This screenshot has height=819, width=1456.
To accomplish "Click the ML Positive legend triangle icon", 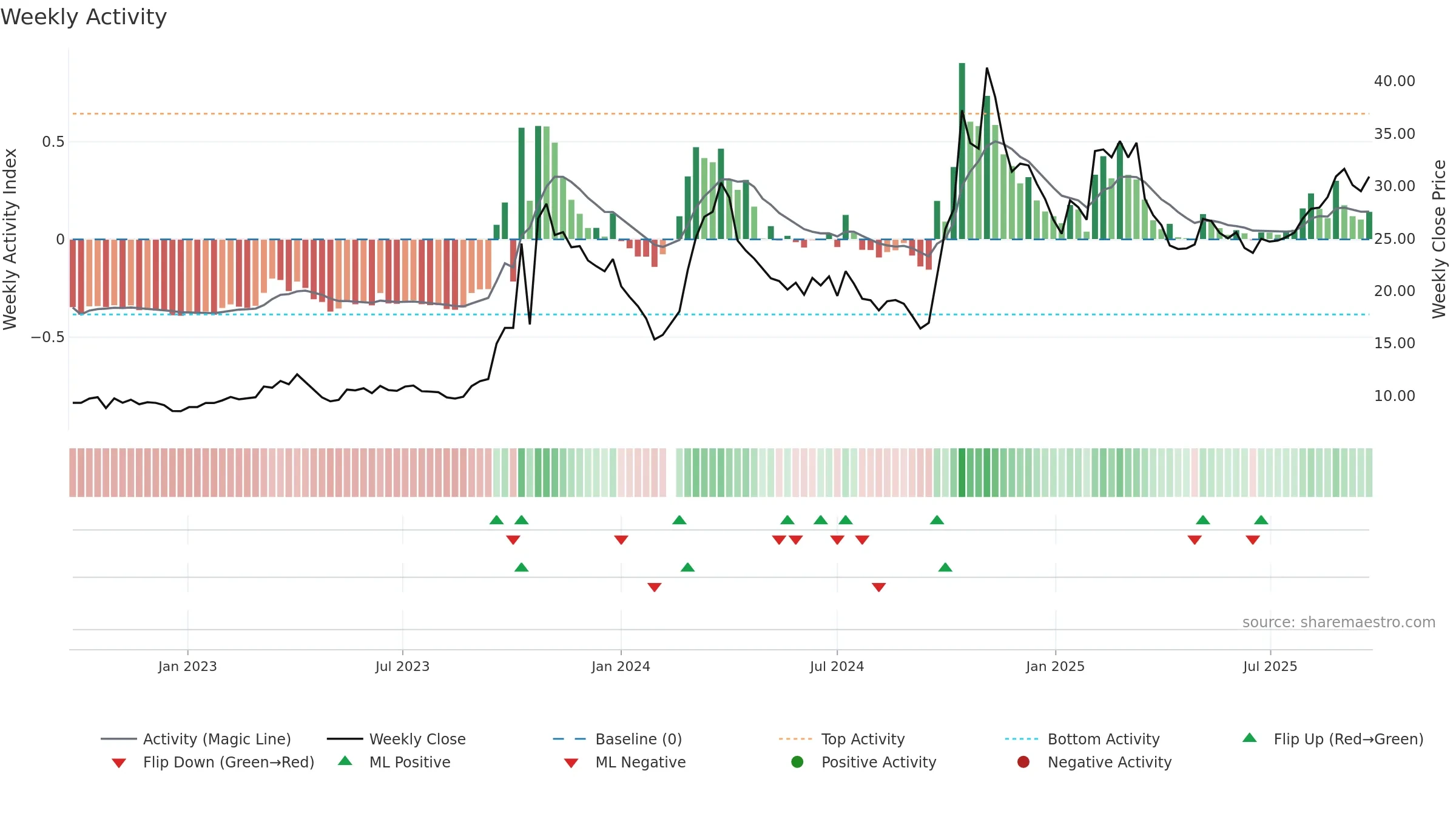I will [345, 761].
